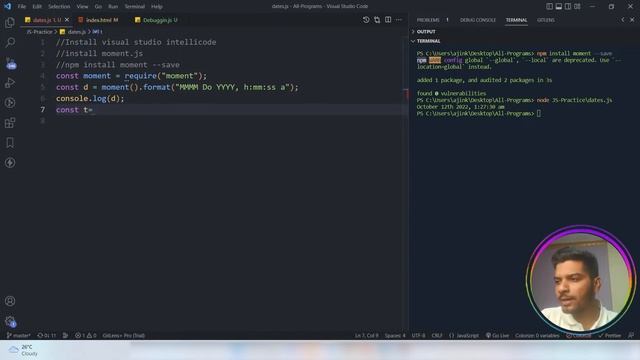Open More Actions ellipsis in editor toolbar
The height and width of the screenshot is (360, 640).
point(399,20)
